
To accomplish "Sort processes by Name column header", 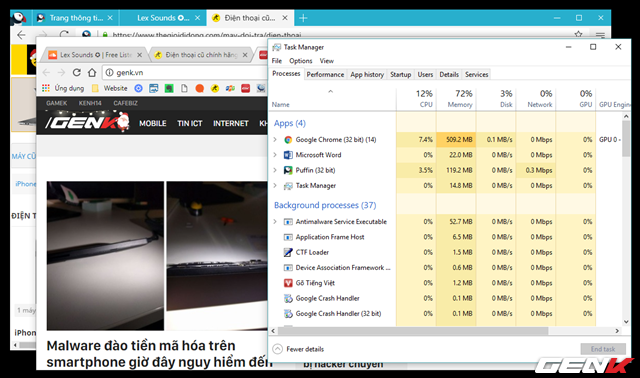I will [x=332, y=99].
